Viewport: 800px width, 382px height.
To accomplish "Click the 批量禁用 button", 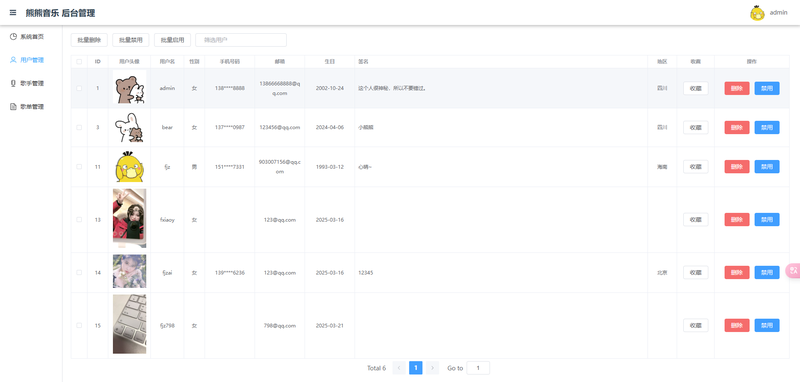I will tap(131, 40).
